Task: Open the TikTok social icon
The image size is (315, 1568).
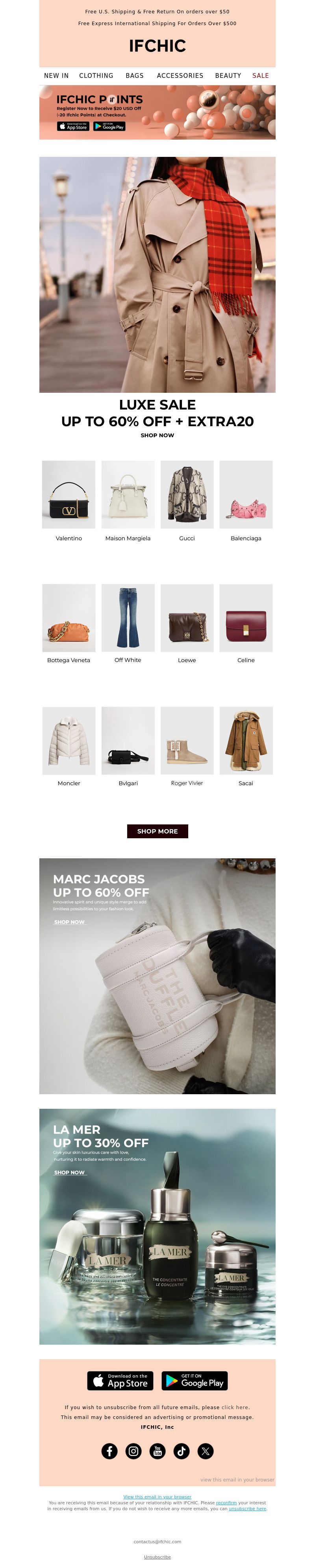Action: pyautogui.click(x=182, y=1450)
